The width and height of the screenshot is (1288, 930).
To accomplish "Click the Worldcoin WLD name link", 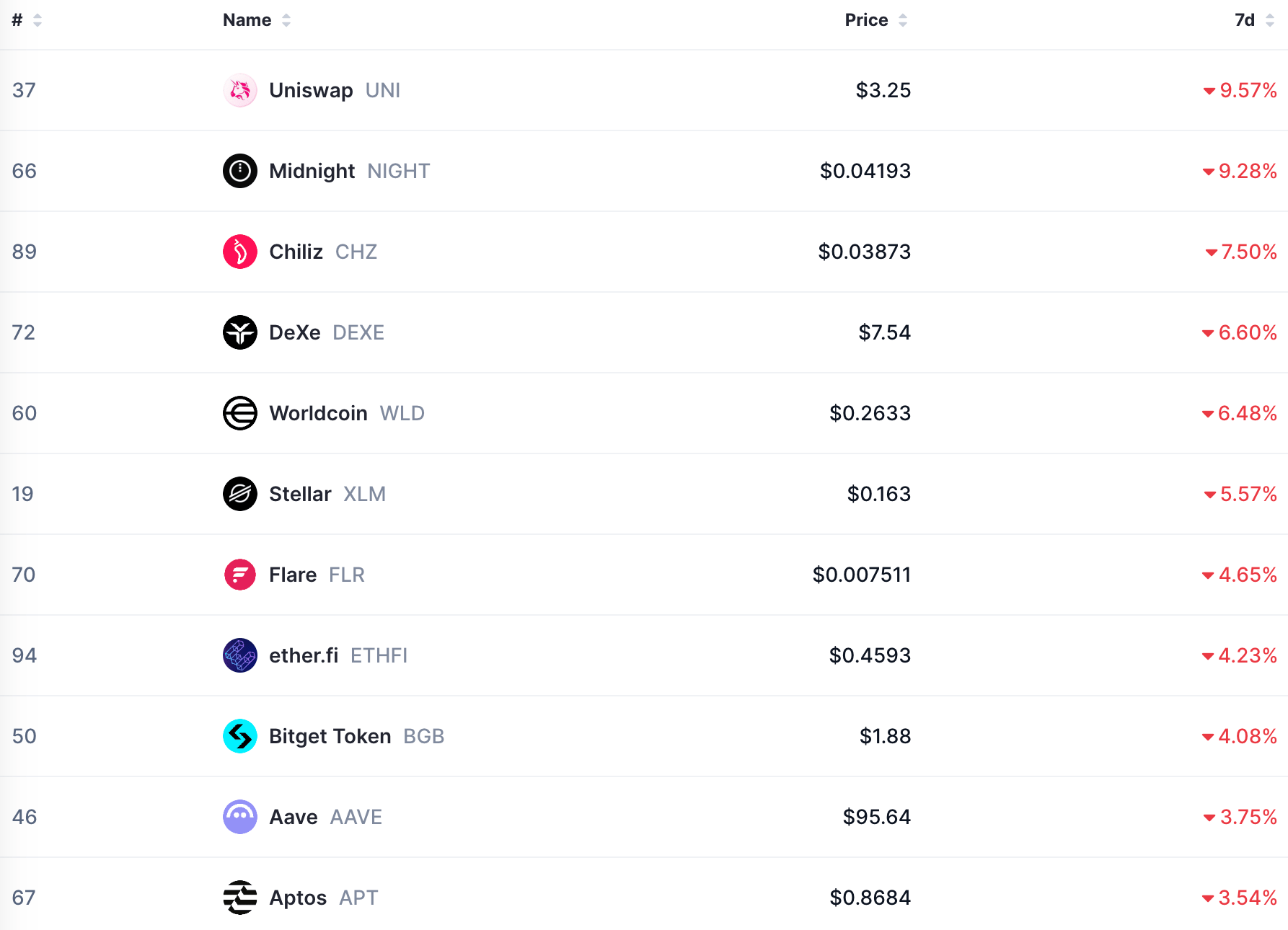I will (x=318, y=413).
